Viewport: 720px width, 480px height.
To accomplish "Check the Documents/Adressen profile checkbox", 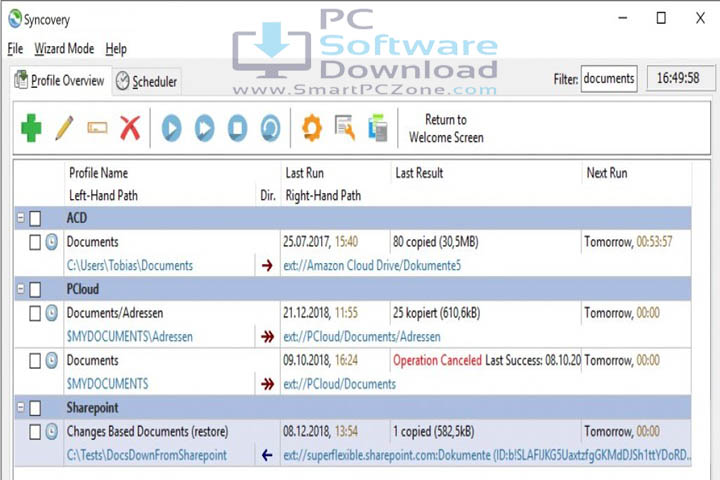I will [35, 313].
